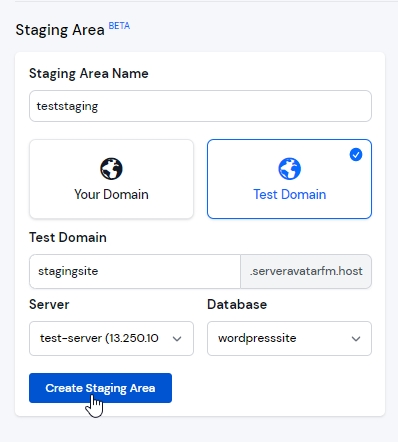Click the BETA label next to Staging Area
398x442 pixels.
point(119,26)
